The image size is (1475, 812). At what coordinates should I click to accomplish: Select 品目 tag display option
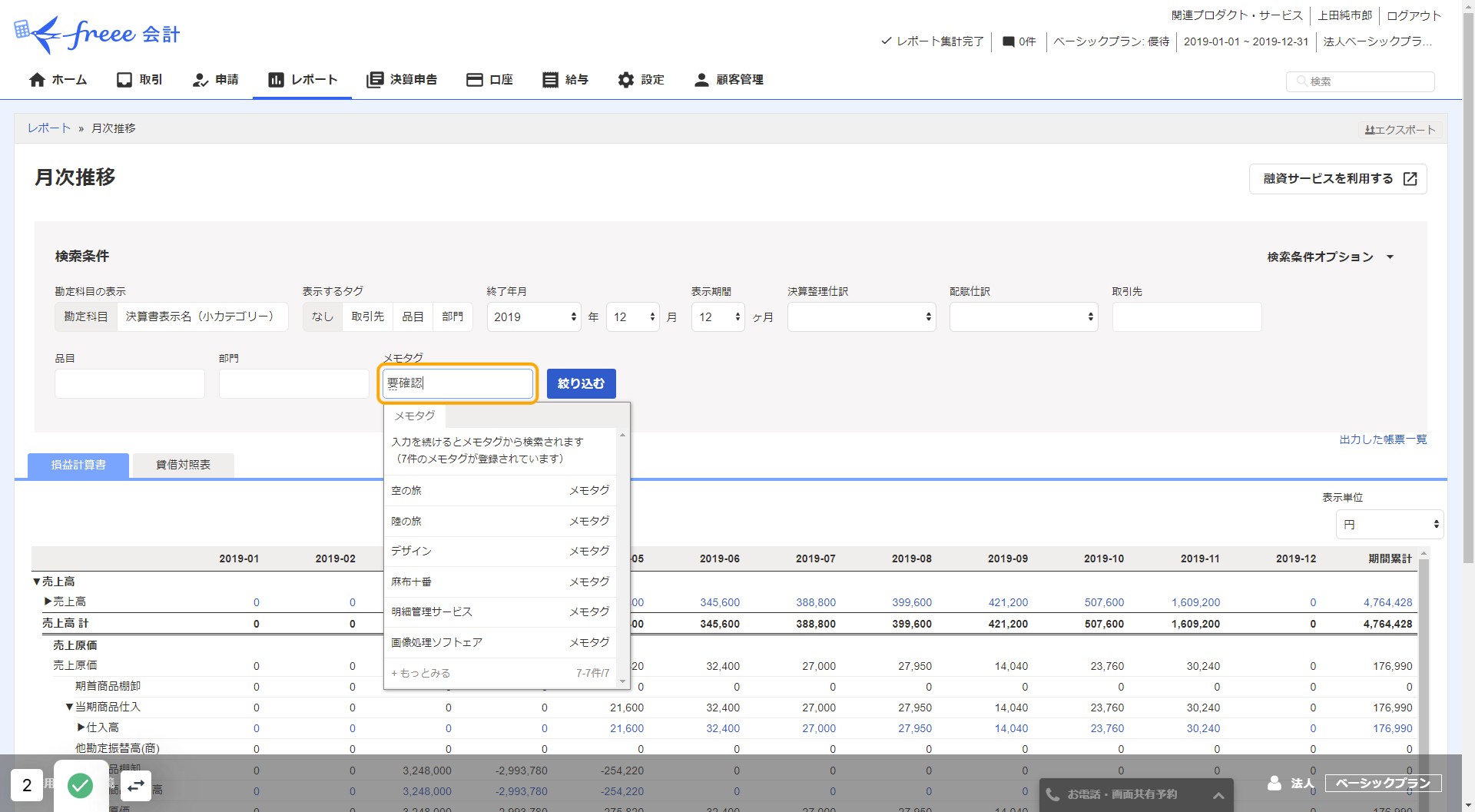(413, 317)
